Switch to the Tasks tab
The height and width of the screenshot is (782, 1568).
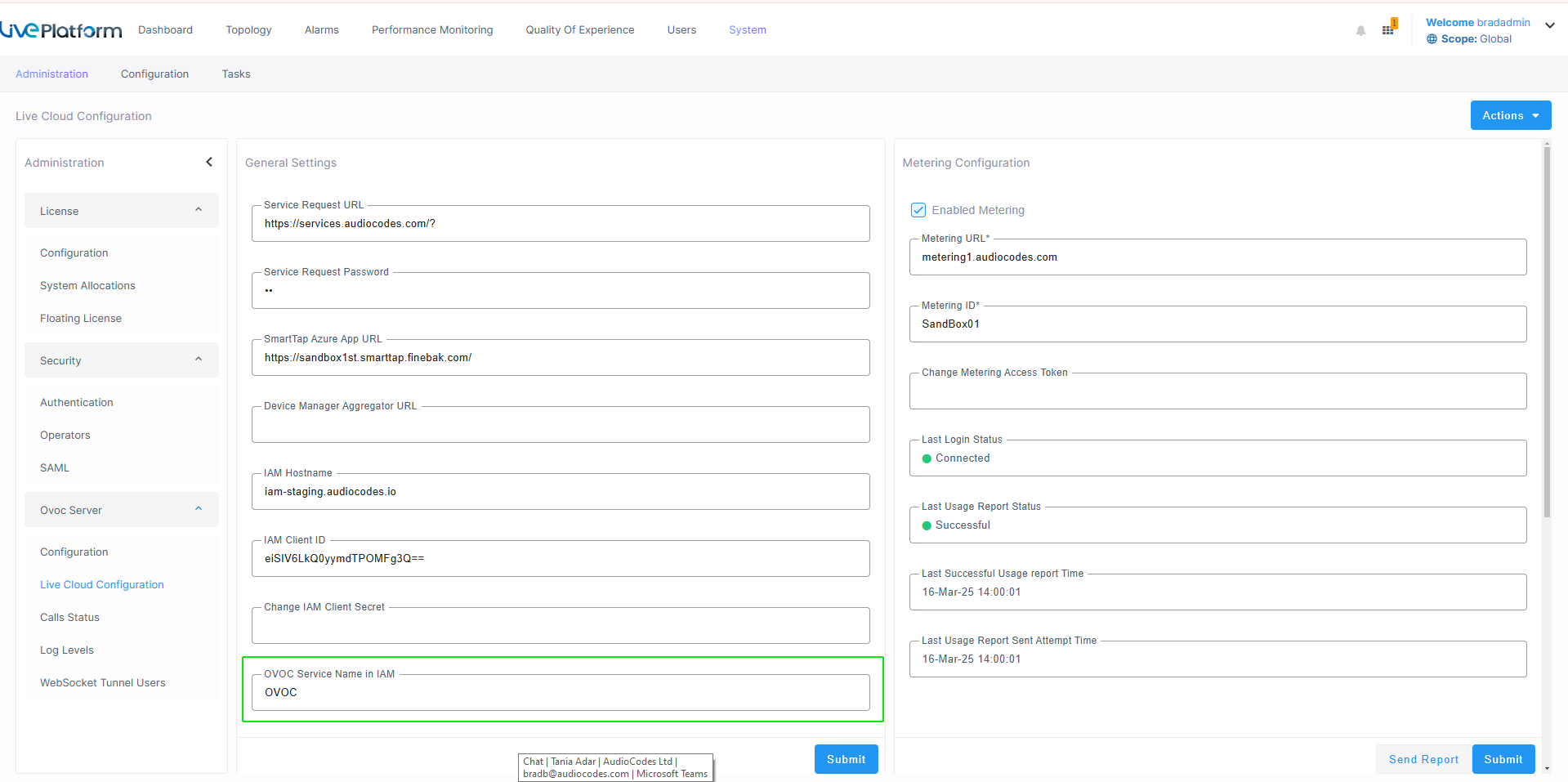point(236,74)
